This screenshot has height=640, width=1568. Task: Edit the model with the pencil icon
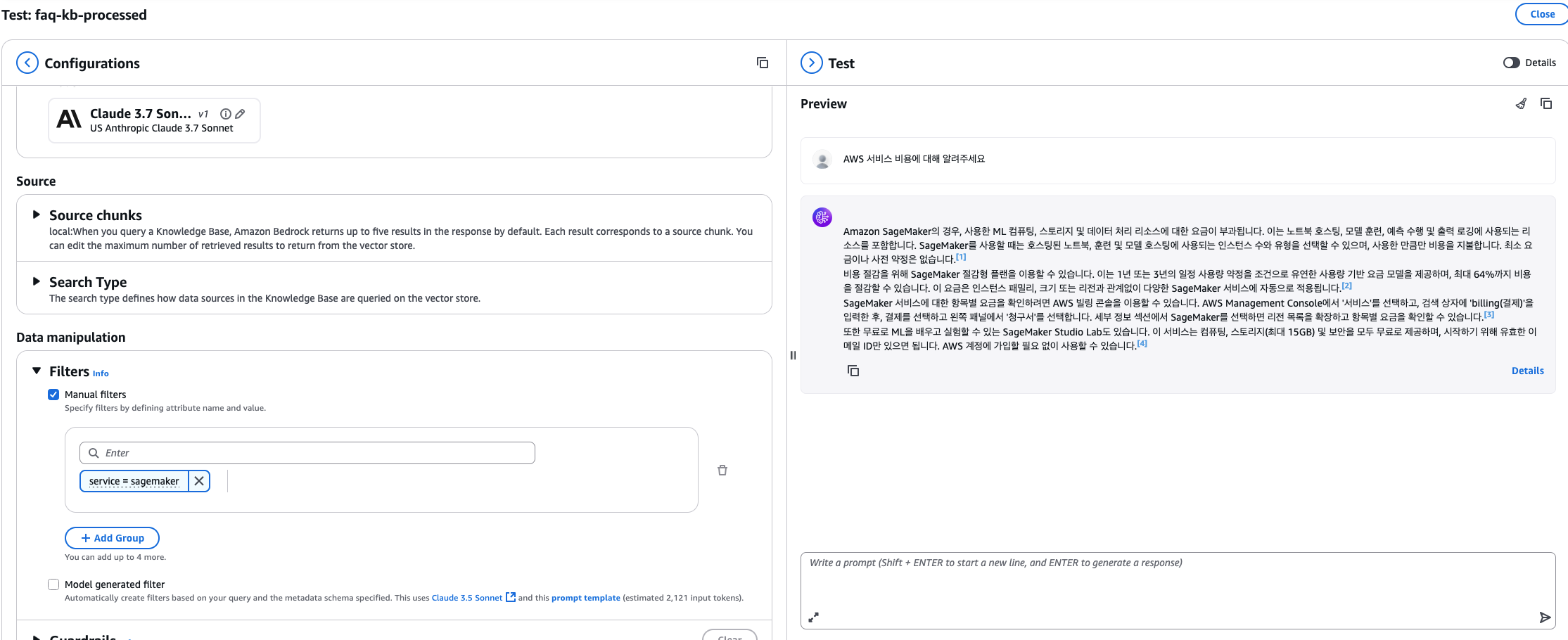click(x=240, y=114)
